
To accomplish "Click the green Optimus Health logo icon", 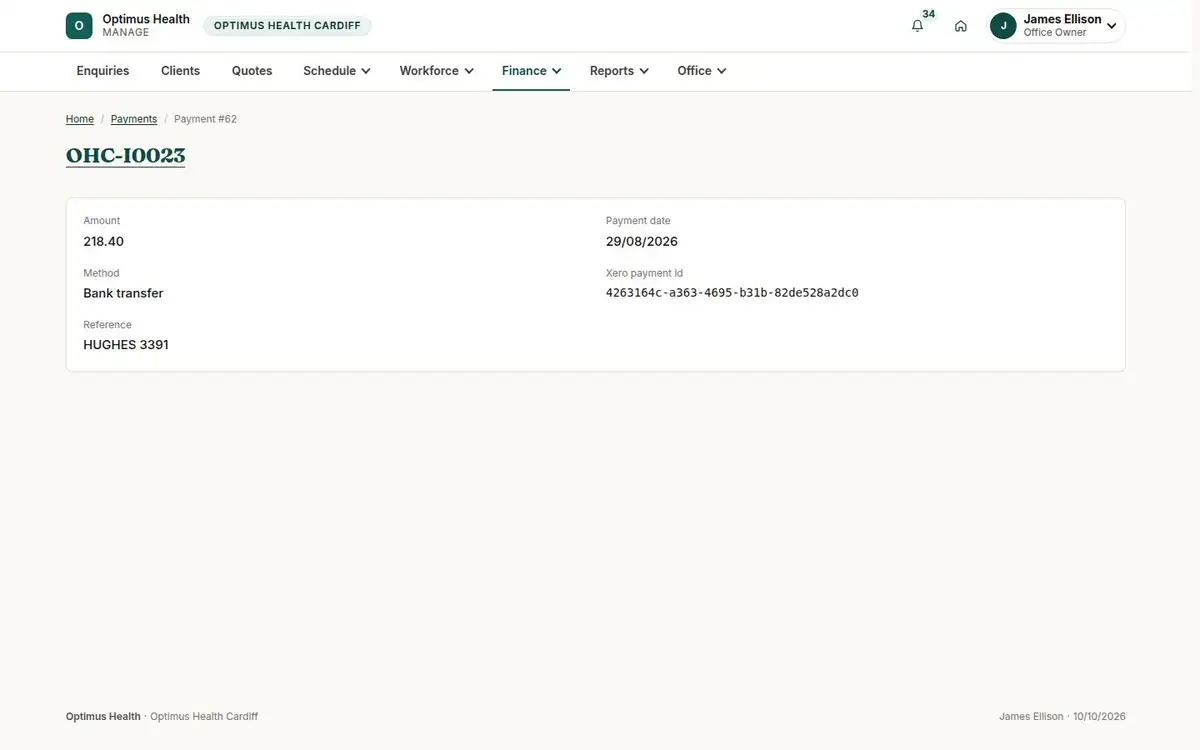I will tap(79, 26).
